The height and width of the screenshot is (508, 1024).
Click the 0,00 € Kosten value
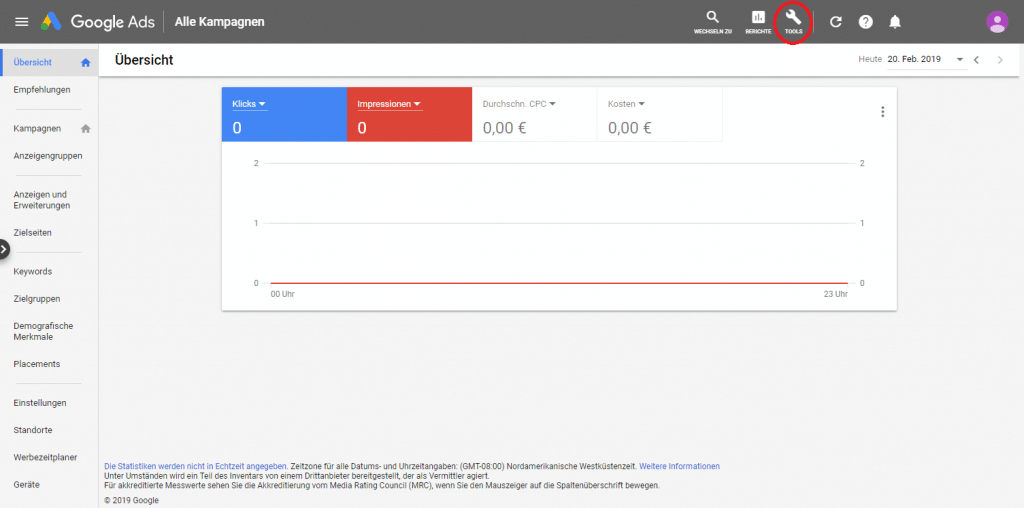pos(630,128)
